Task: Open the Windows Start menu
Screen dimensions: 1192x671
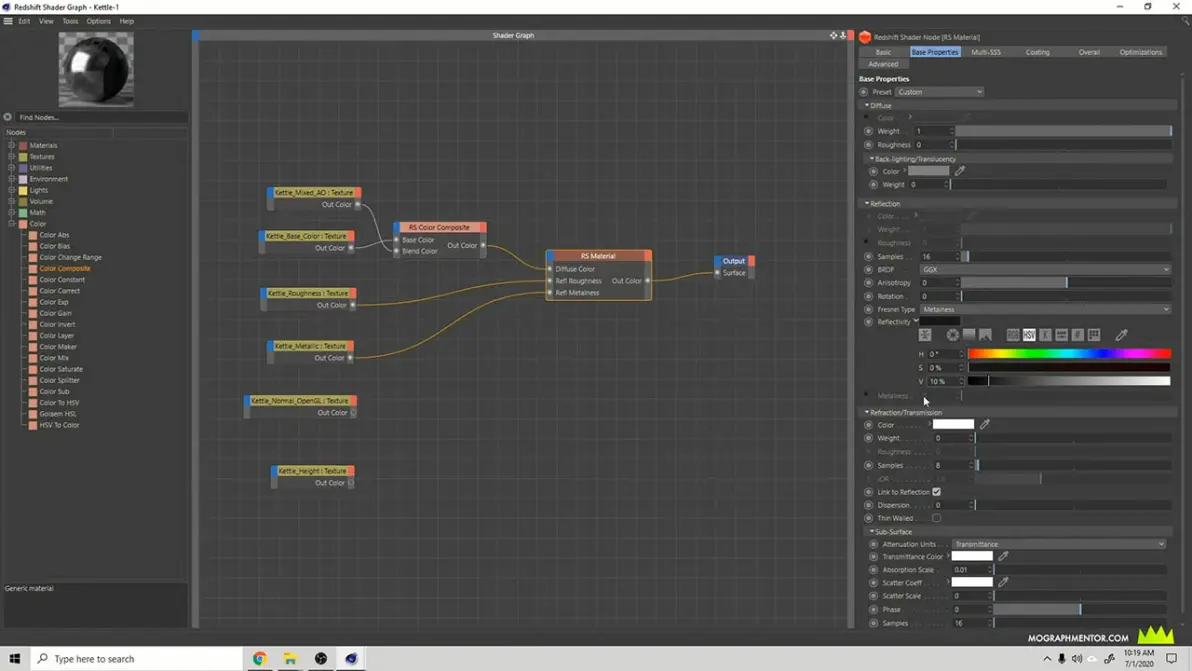Action: click(14, 658)
